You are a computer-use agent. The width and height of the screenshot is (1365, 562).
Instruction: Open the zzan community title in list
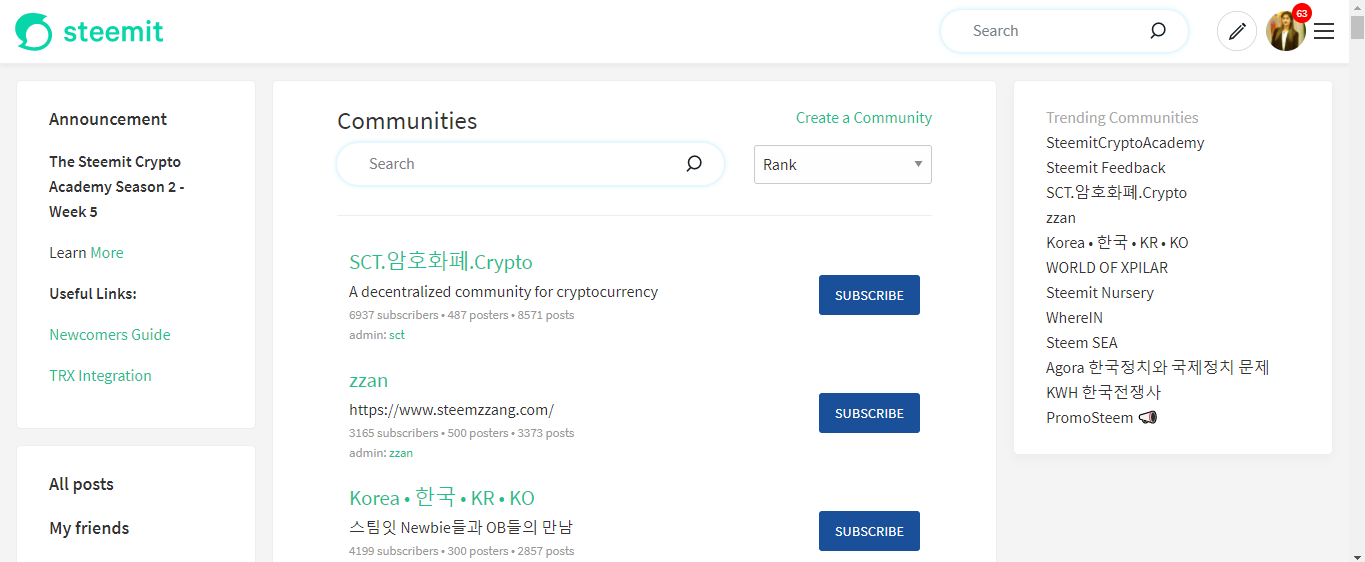coord(368,380)
